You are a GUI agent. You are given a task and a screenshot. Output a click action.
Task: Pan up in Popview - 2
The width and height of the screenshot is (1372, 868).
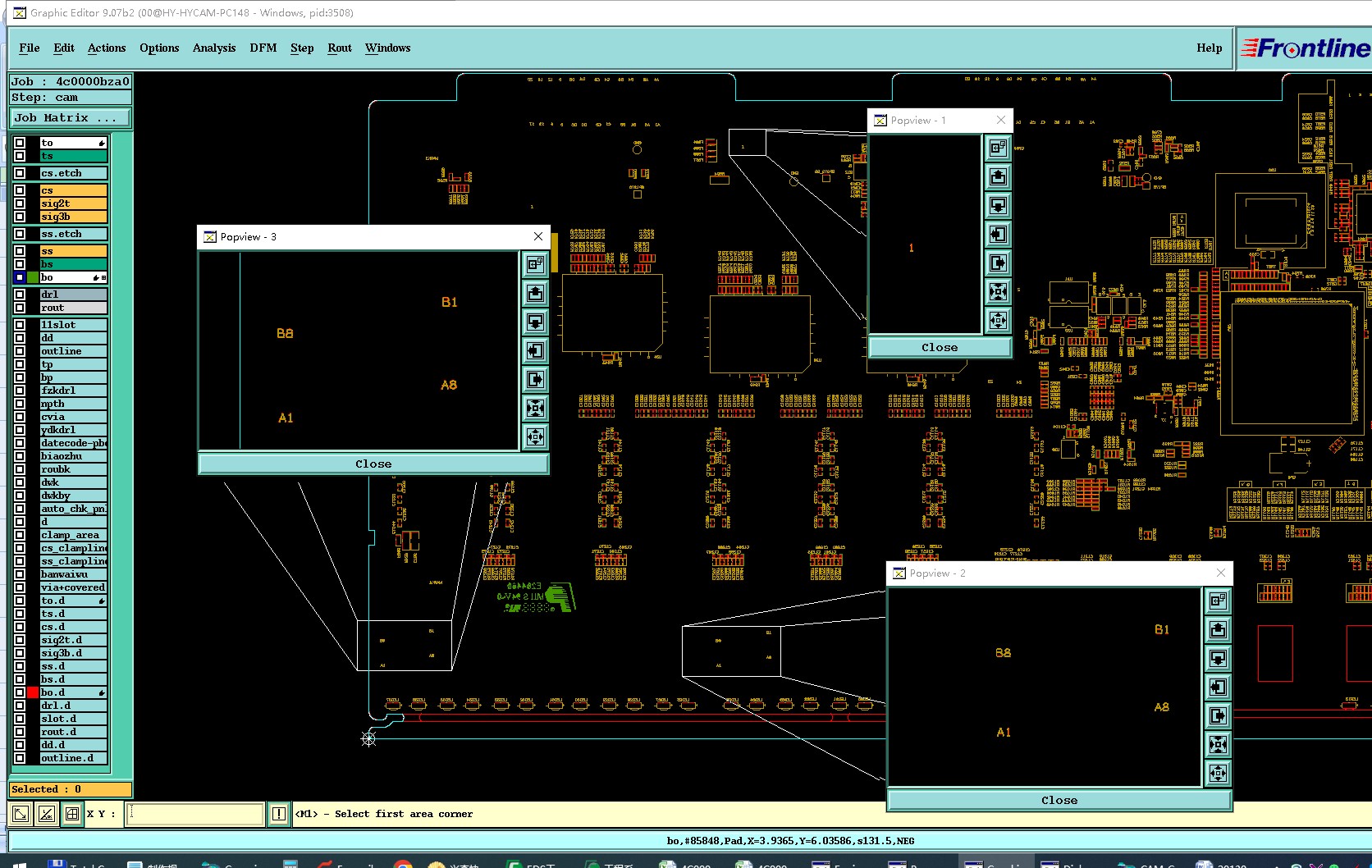coord(1218,629)
